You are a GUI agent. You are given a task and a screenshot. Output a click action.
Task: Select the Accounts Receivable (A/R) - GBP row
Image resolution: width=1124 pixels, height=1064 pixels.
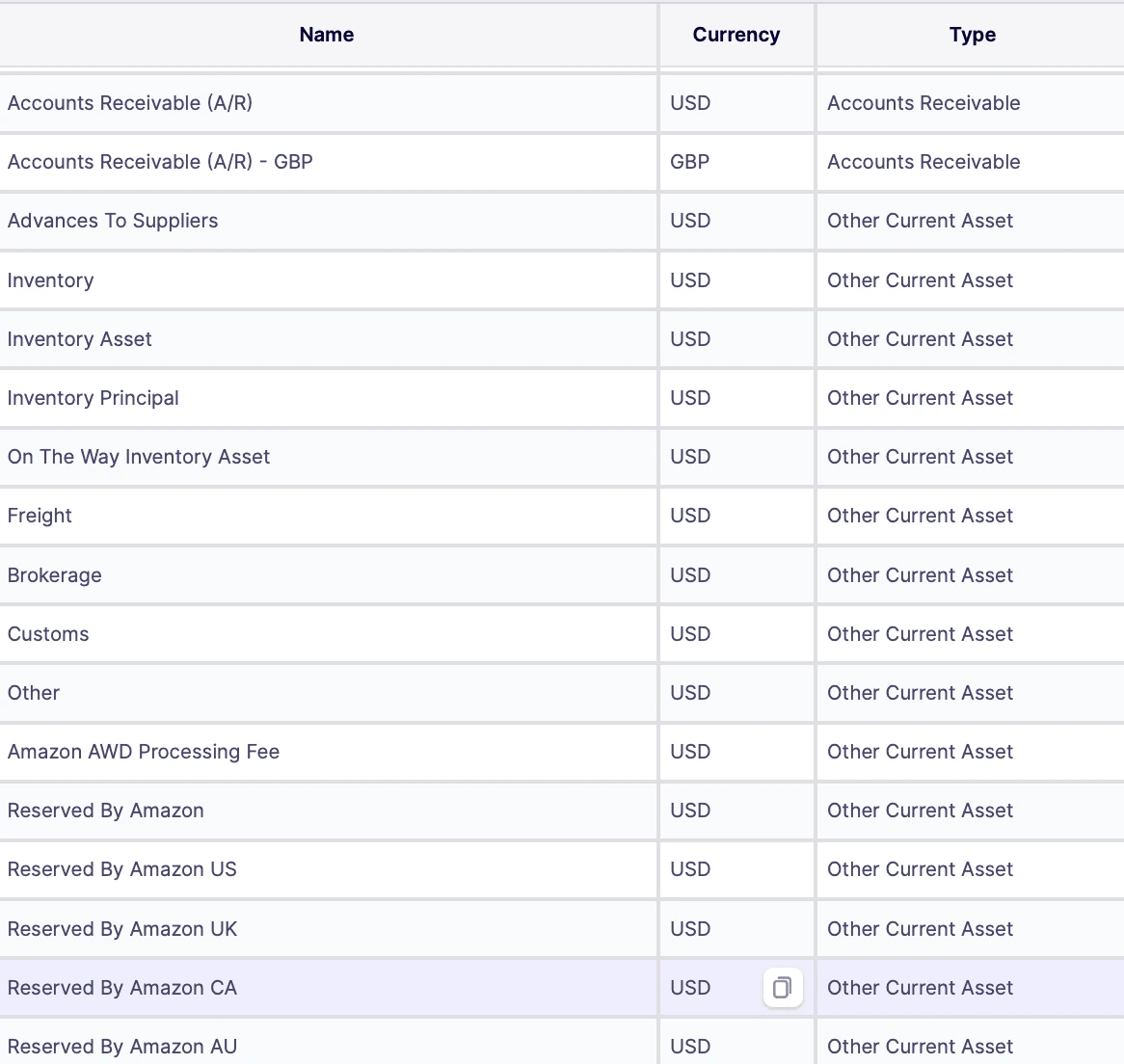pos(160,162)
